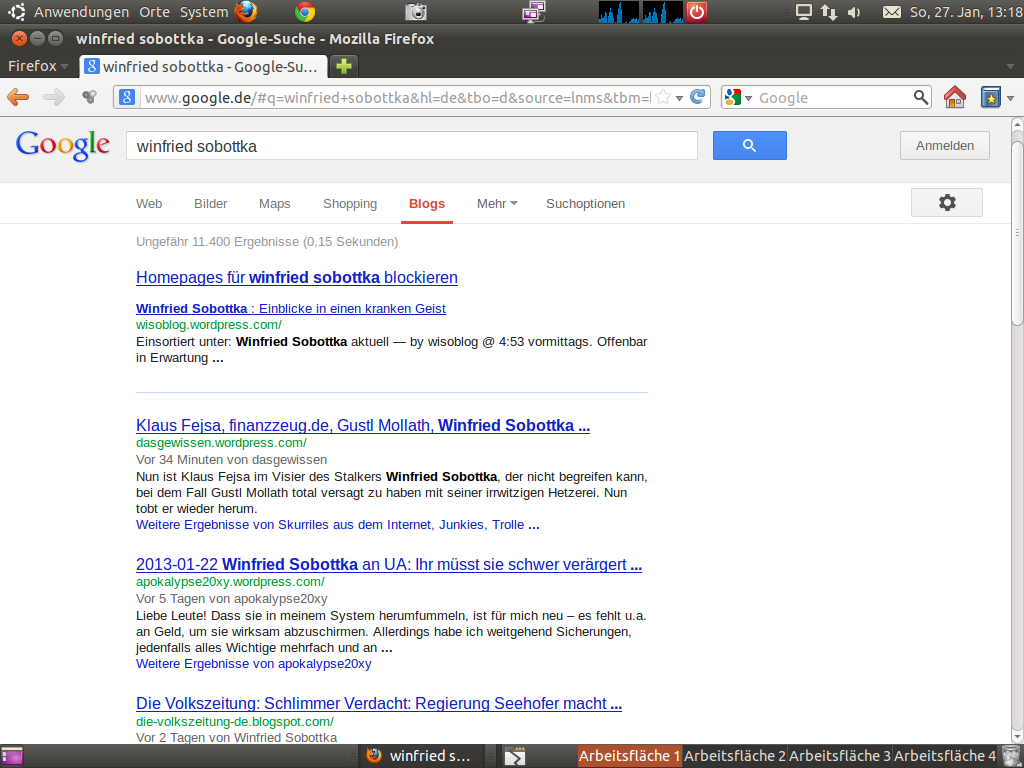This screenshot has width=1024, height=768.
Task: Click the blue Google search magnifier button
Action: [750, 146]
